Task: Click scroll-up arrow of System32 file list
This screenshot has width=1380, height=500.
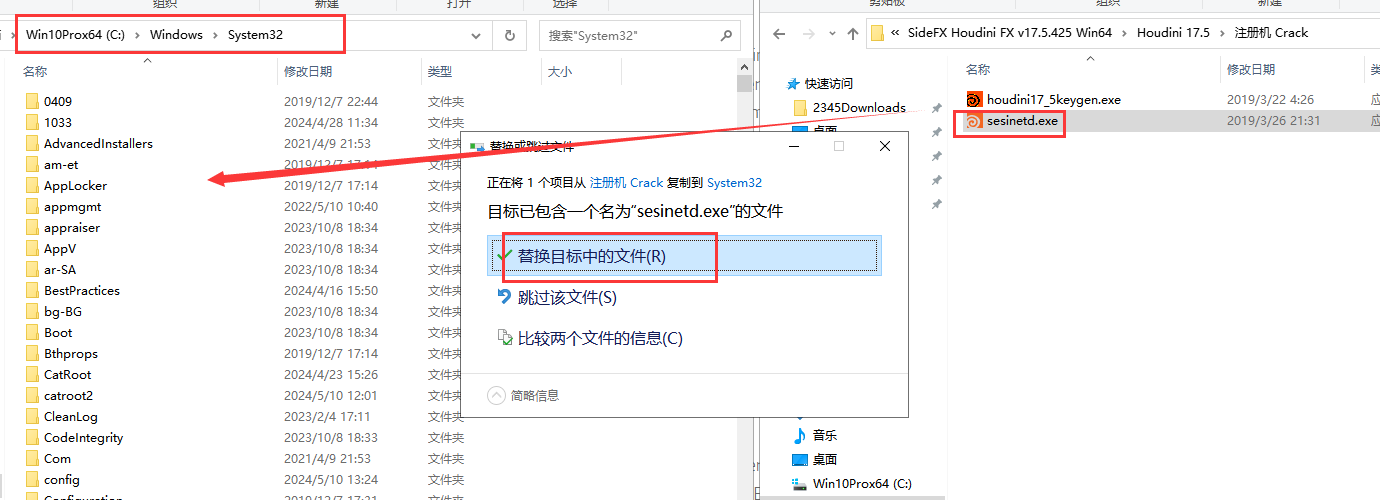Action: 744,66
